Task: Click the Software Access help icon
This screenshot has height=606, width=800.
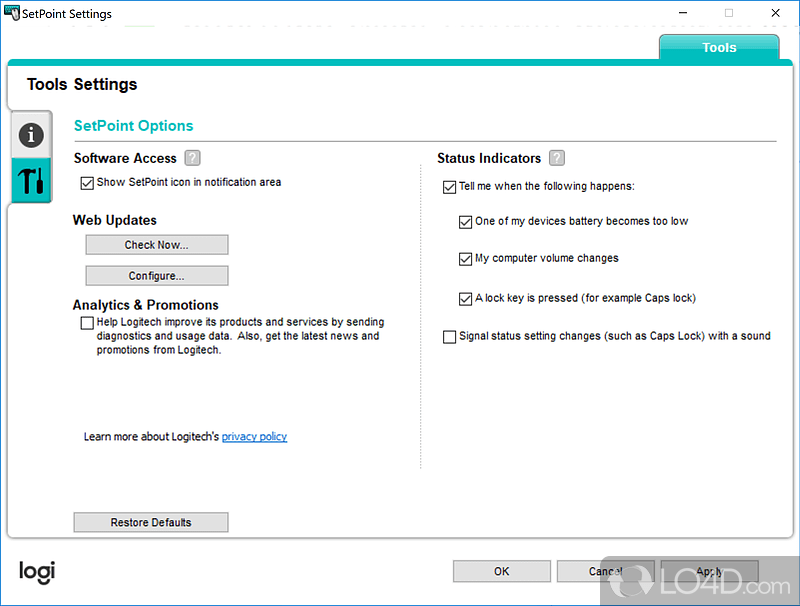Action: [192, 158]
